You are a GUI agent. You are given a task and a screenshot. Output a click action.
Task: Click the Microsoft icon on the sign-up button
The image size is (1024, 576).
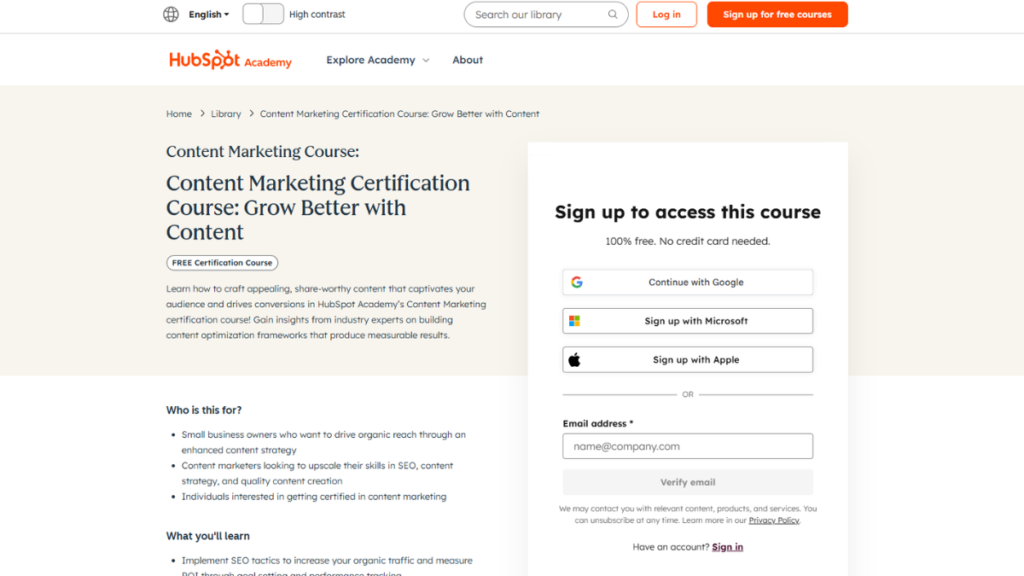coord(575,320)
